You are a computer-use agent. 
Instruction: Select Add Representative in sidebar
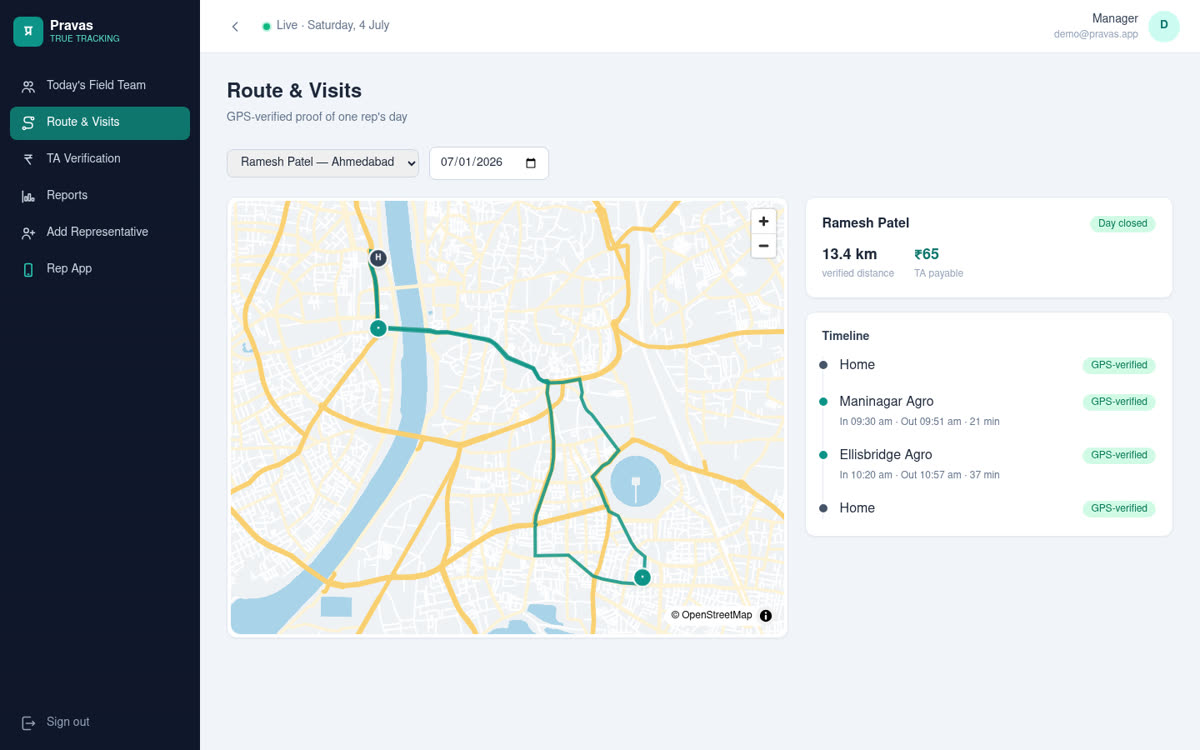click(x=100, y=232)
